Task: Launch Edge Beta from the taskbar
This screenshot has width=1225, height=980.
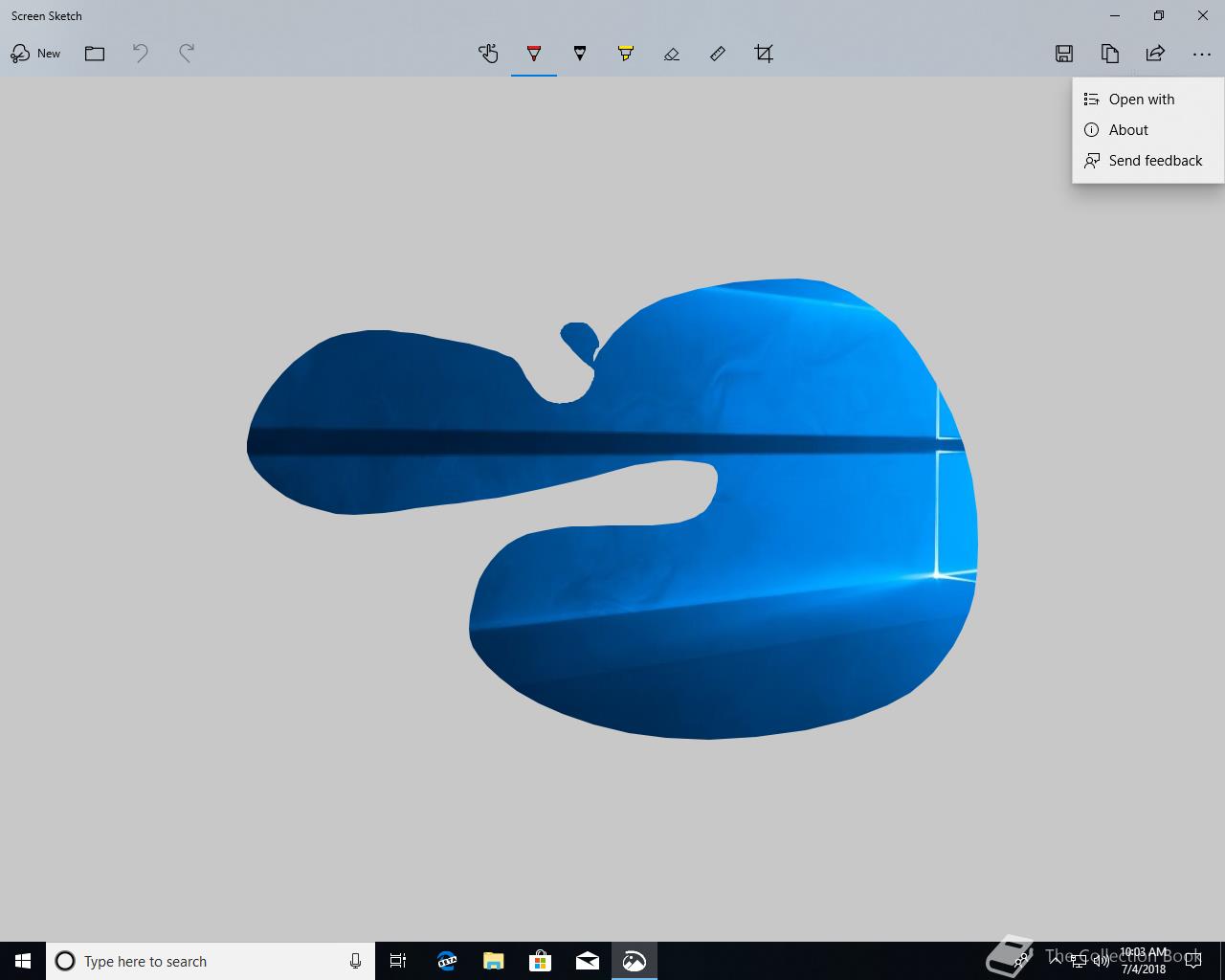Action: coord(446,961)
